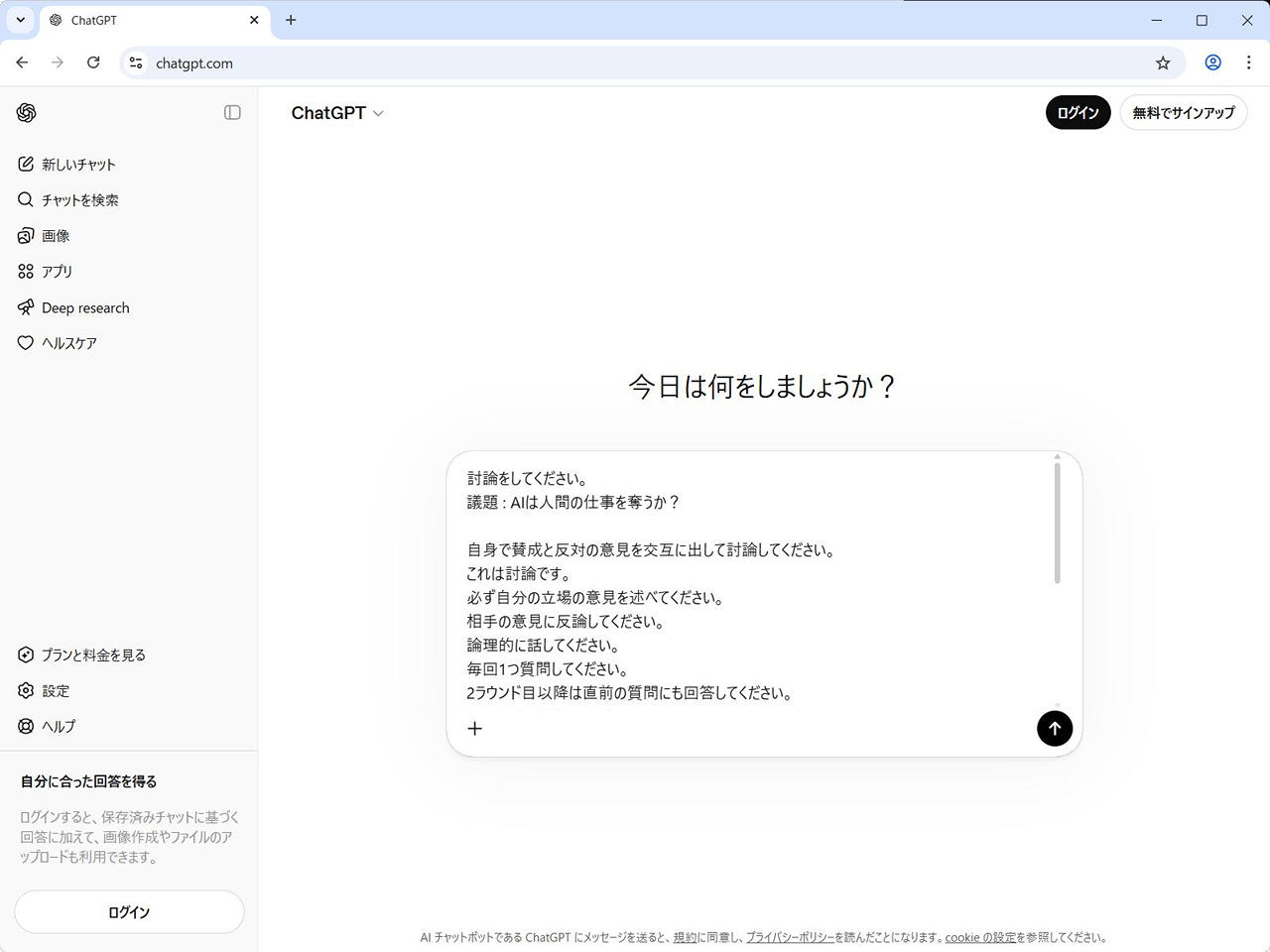The height and width of the screenshot is (952, 1270).
Task: Expand the ChatGPT model selector dropdown
Action: (x=337, y=113)
